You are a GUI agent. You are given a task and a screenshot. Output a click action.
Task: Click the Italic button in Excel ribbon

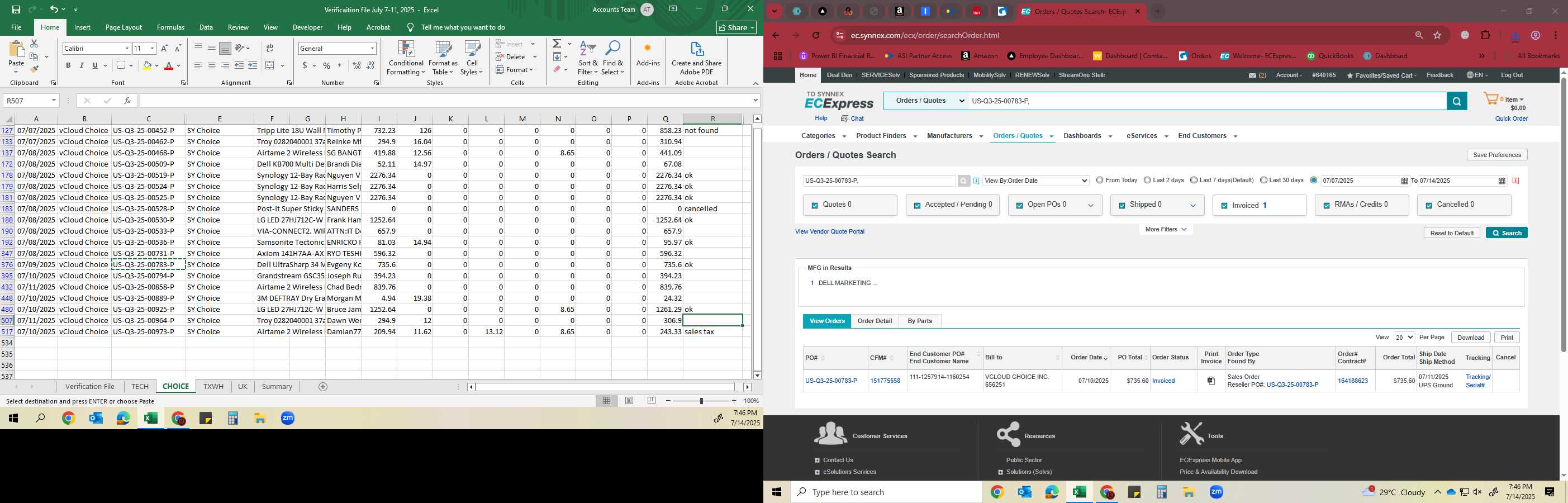click(x=82, y=66)
